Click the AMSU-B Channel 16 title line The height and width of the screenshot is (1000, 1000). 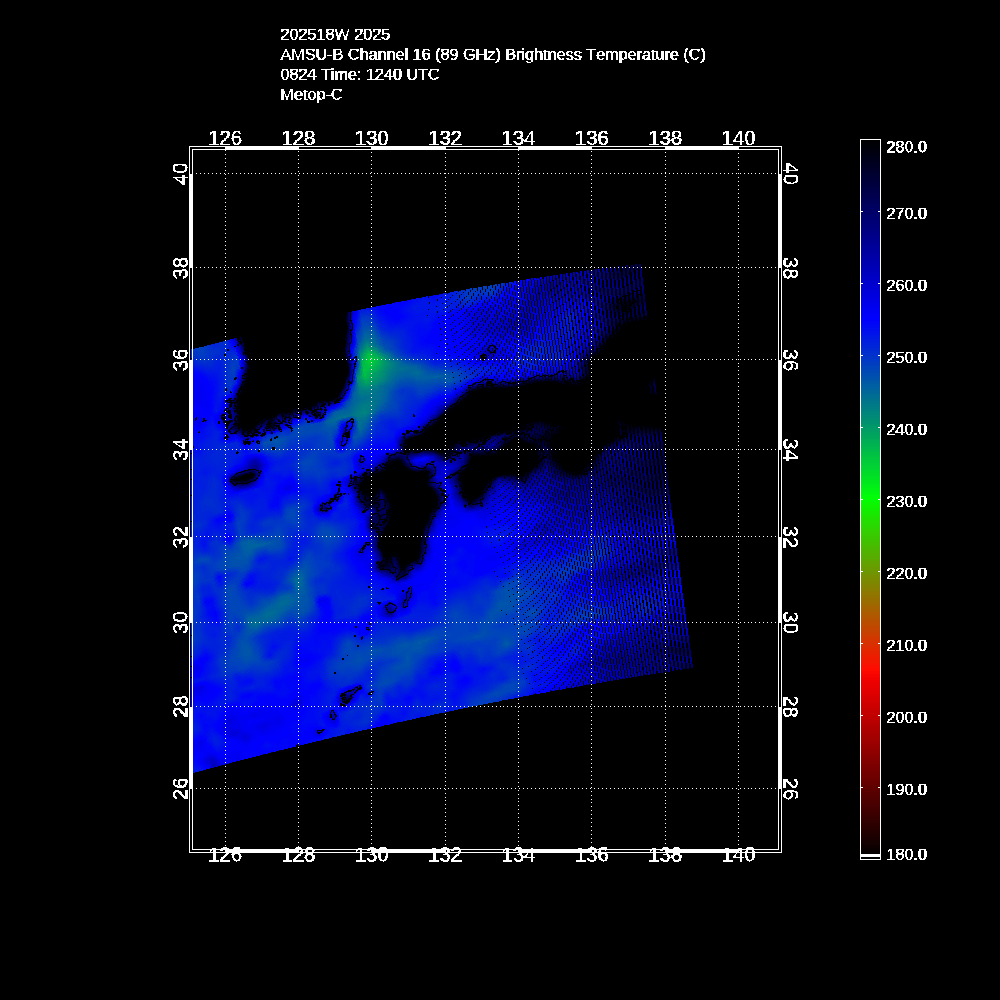coord(492,55)
